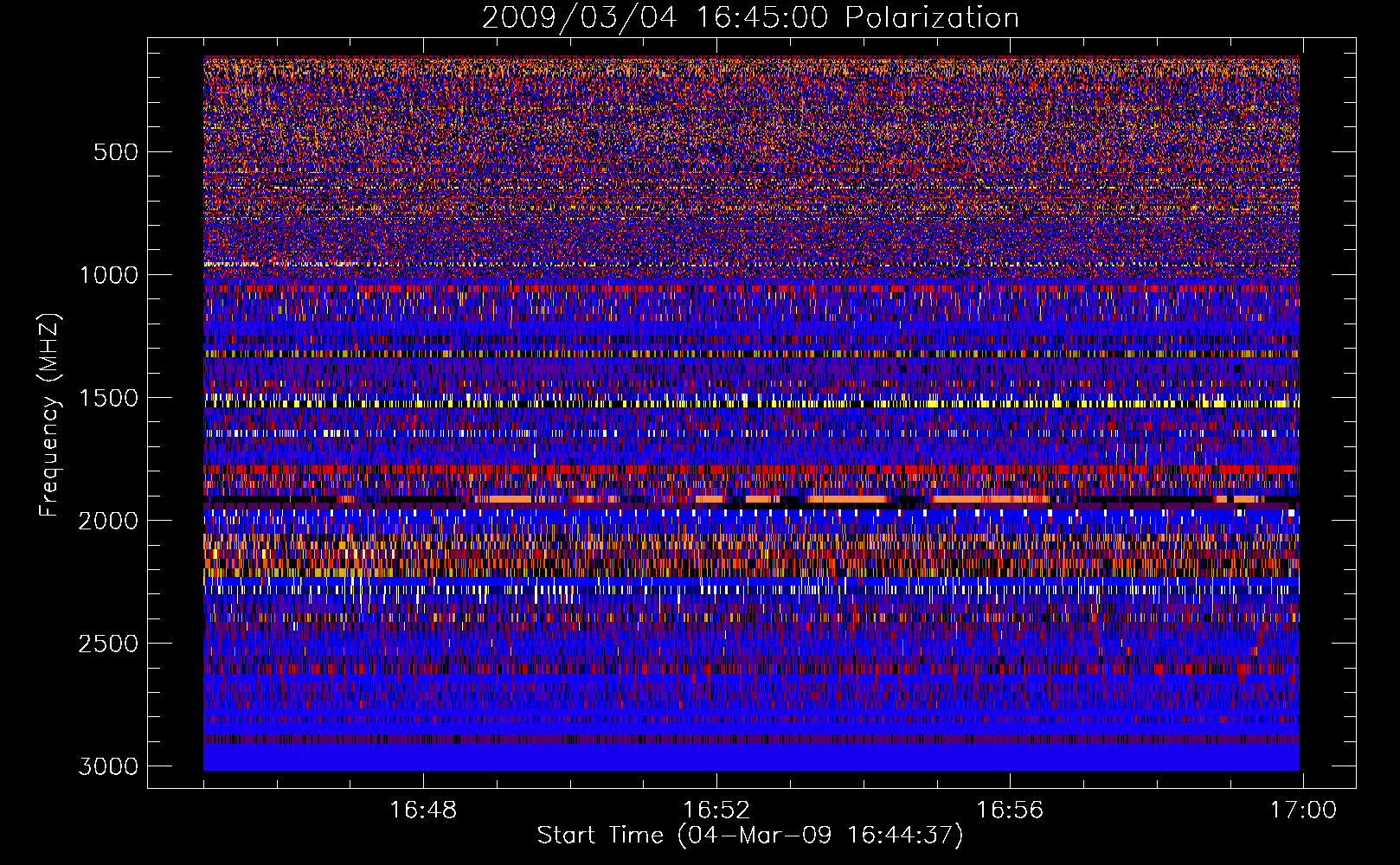Click the 'Frequency (MHZ)' y-axis label
1400x865 pixels.
(49, 415)
